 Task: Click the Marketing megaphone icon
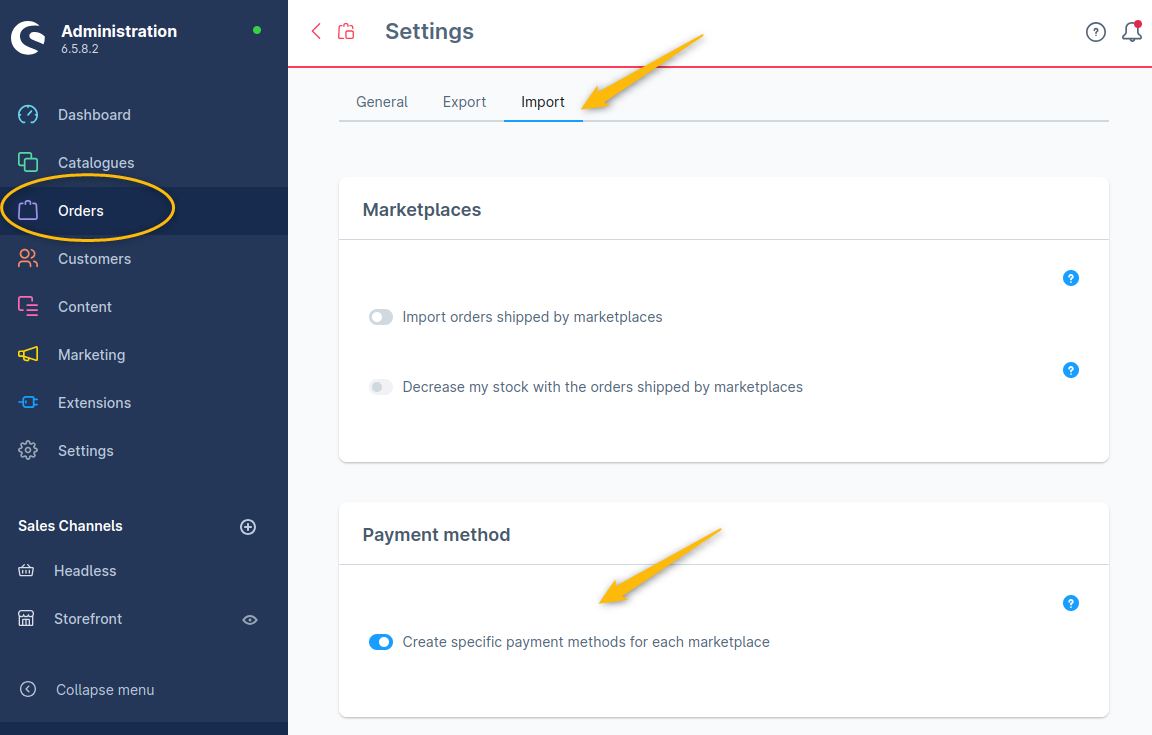pyautogui.click(x=28, y=355)
